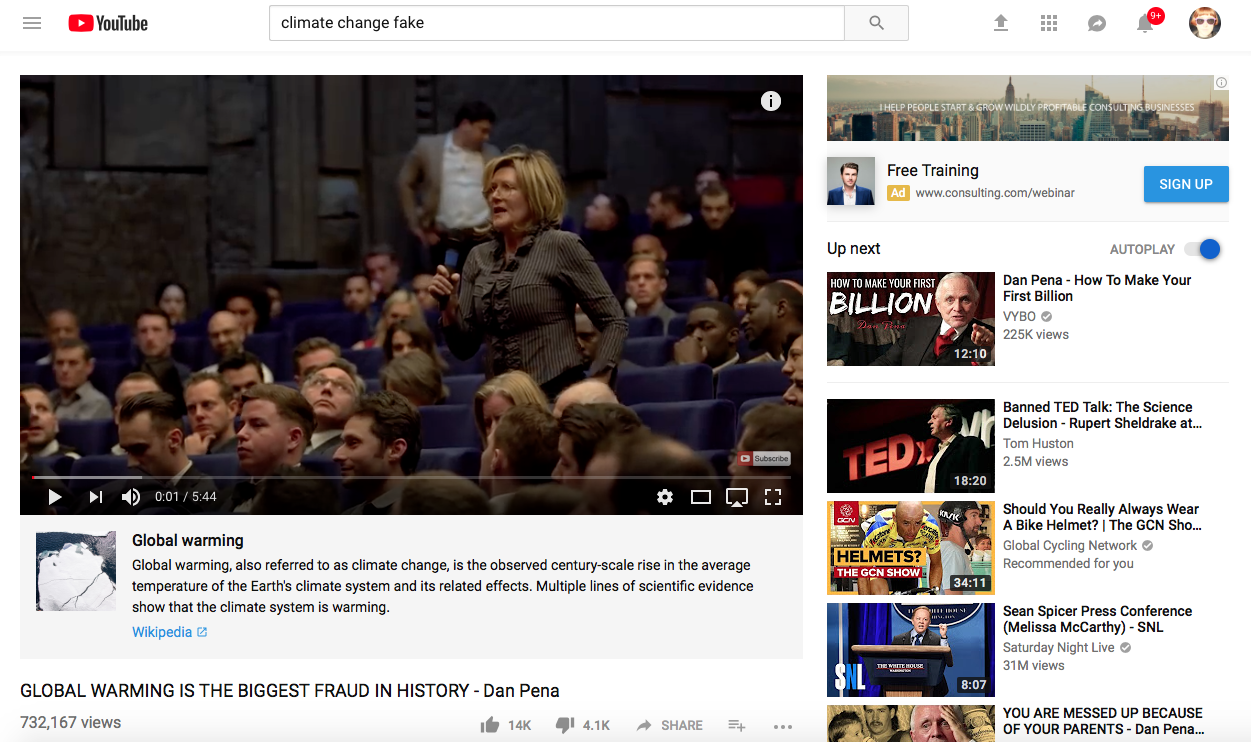Open the messages share icon
The image size is (1251, 742).
[1097, 23]
